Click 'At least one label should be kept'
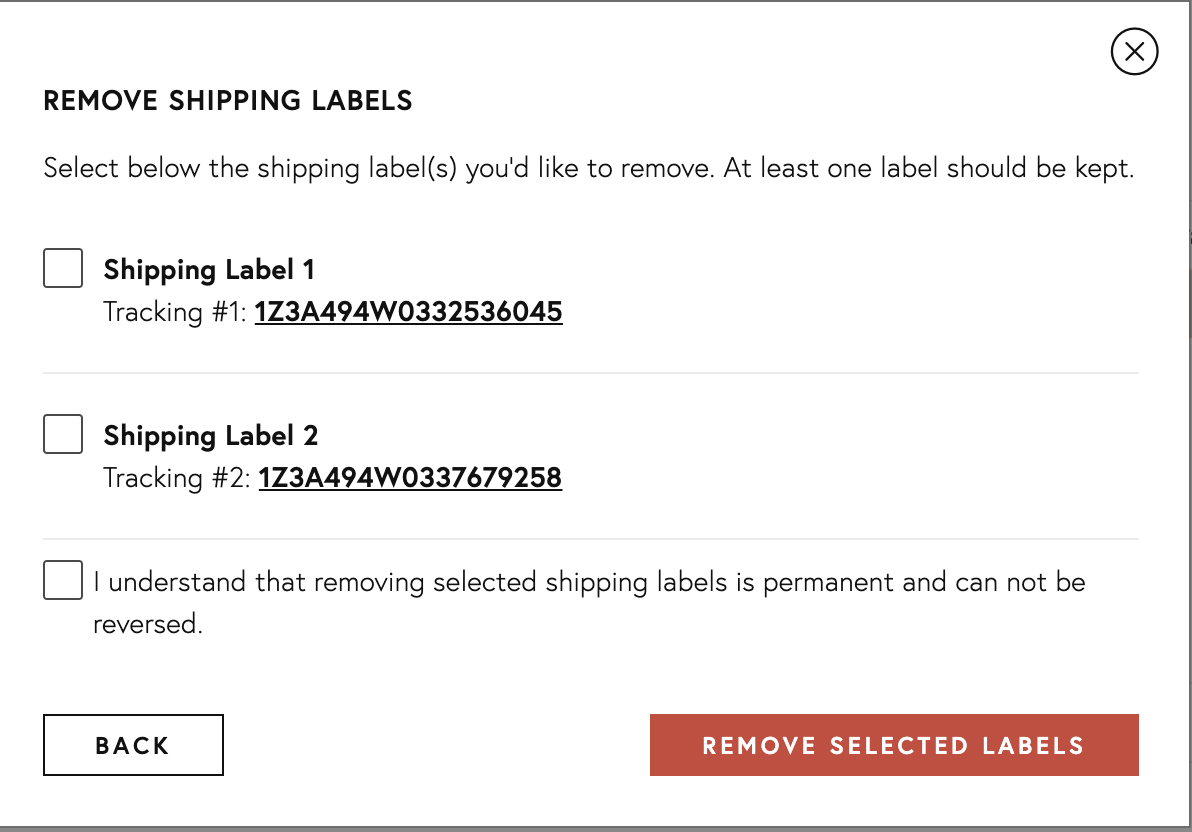 coord(928,168)
